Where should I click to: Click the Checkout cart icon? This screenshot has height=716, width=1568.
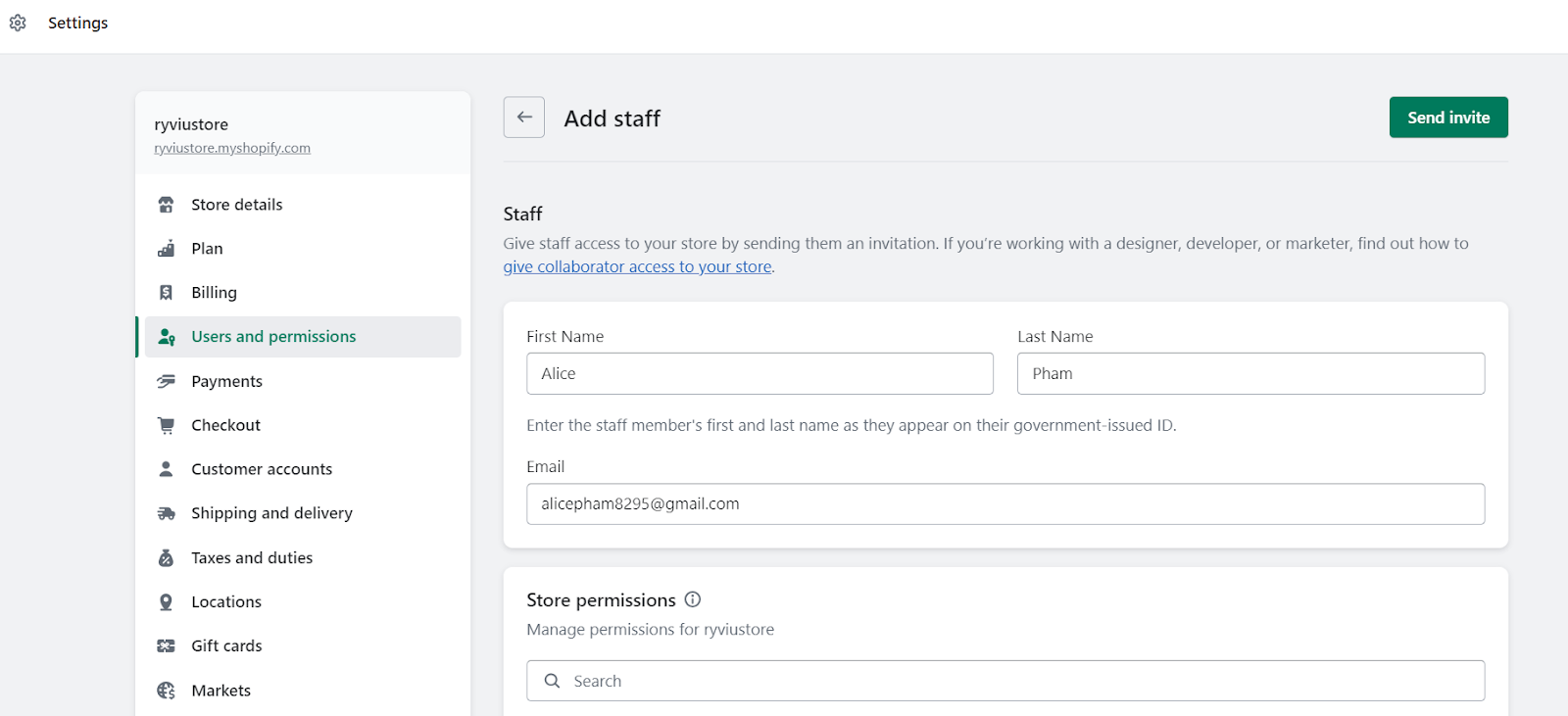(167, 425)
